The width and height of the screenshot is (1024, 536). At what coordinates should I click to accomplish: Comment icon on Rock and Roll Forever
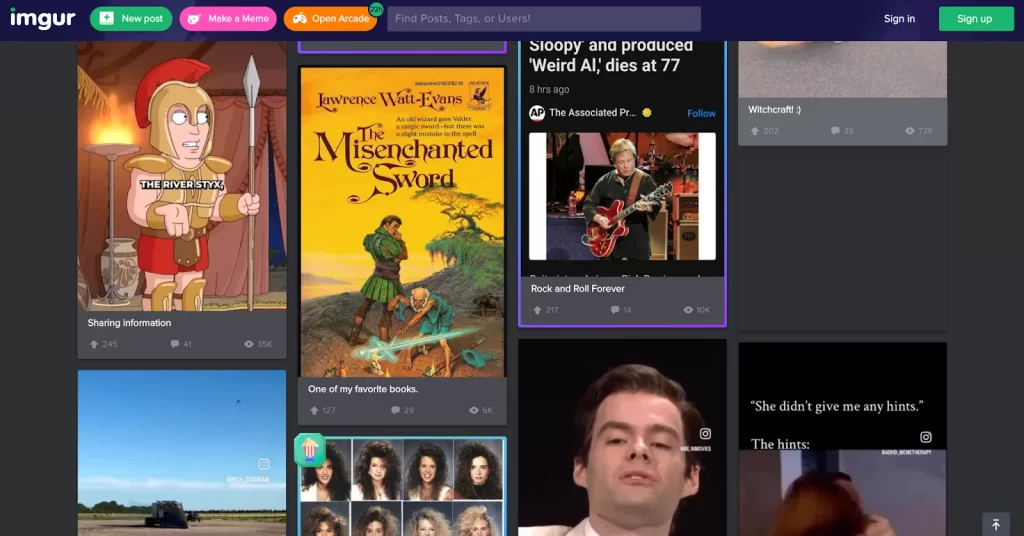(x=615, y=310)
